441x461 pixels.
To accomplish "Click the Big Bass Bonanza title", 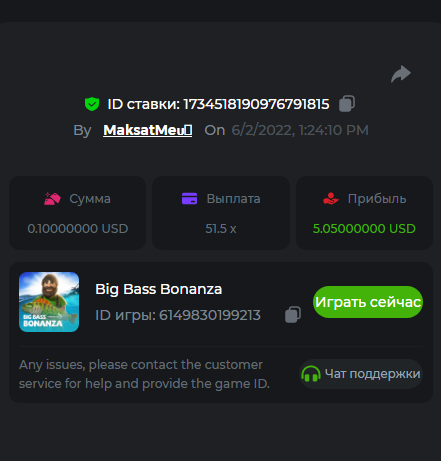I will (x=159, y=289).
